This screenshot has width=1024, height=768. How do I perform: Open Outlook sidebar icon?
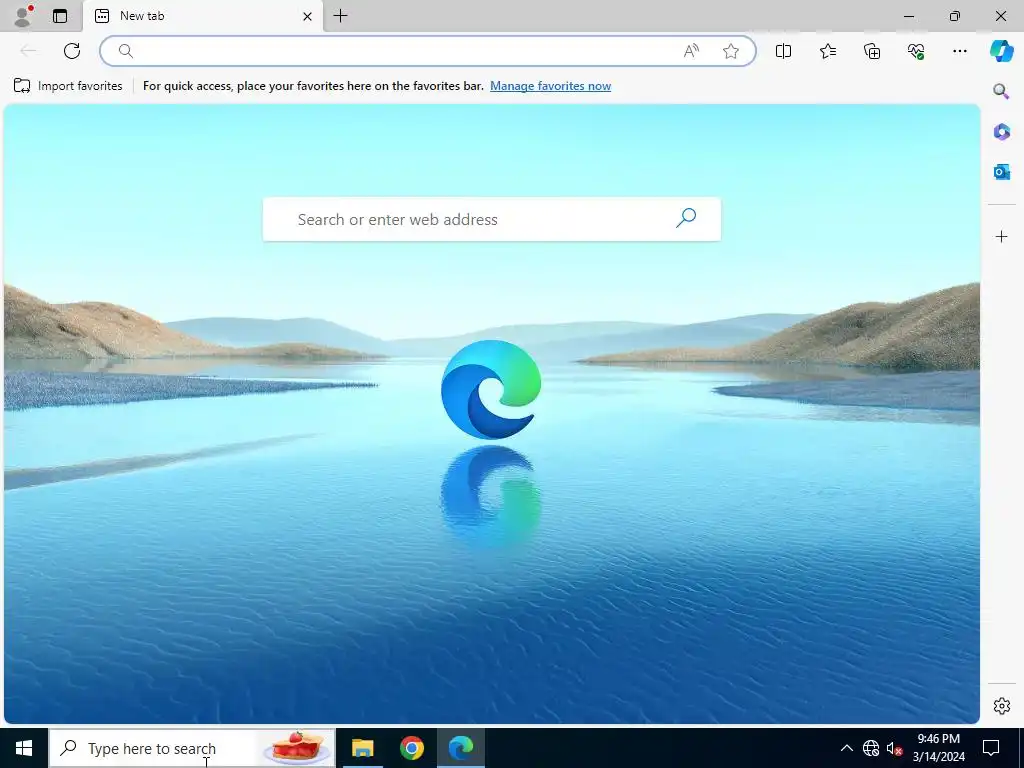(x=1001, y=172)
